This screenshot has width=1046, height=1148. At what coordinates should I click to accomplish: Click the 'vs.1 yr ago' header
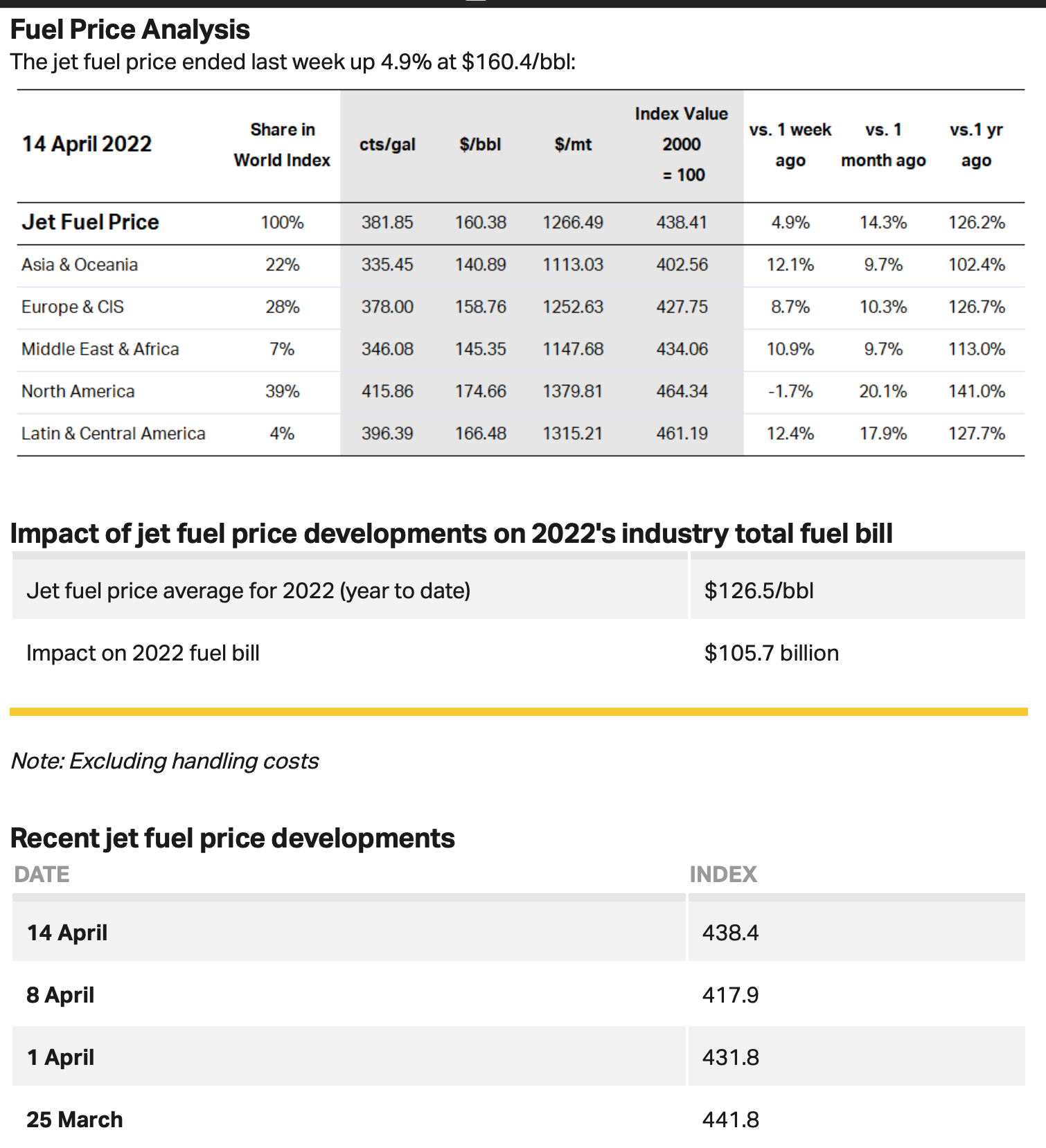tap(976, 145)
